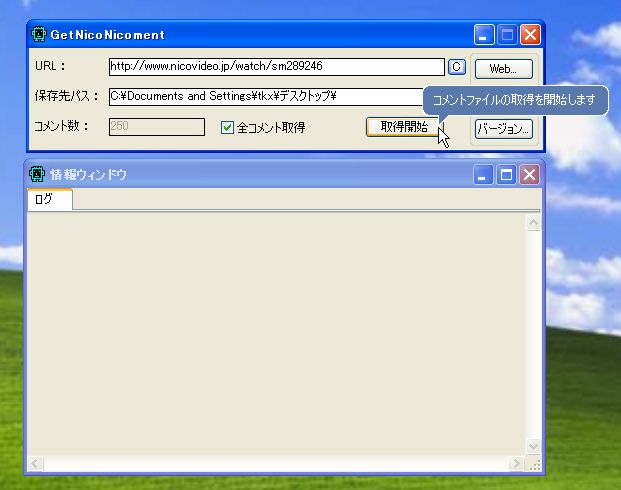Image resolution: width=621 pixels, height=490 pixels.
Task: Start fetching with 取得開始 button
Action: 404,127
